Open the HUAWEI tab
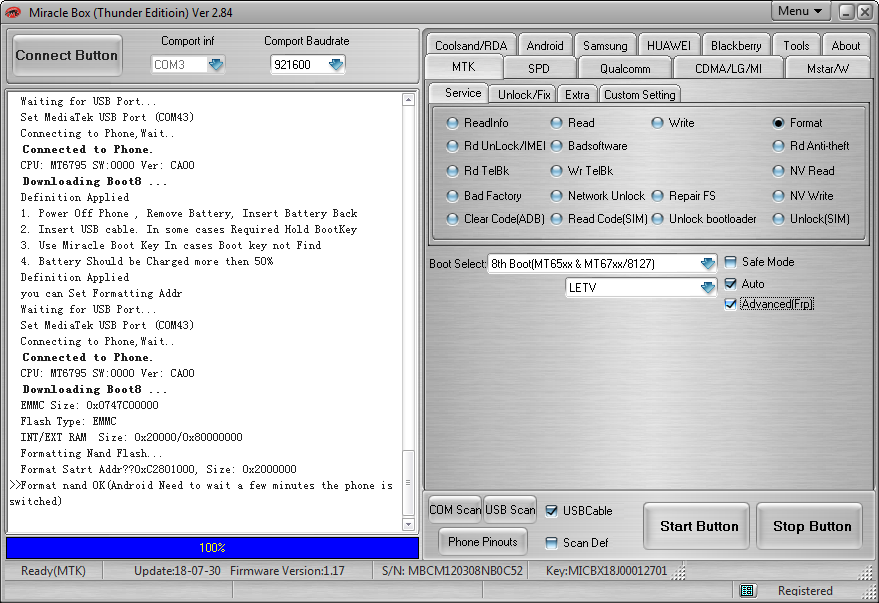This screenshot has width=879, height=603. coord(669,45)
